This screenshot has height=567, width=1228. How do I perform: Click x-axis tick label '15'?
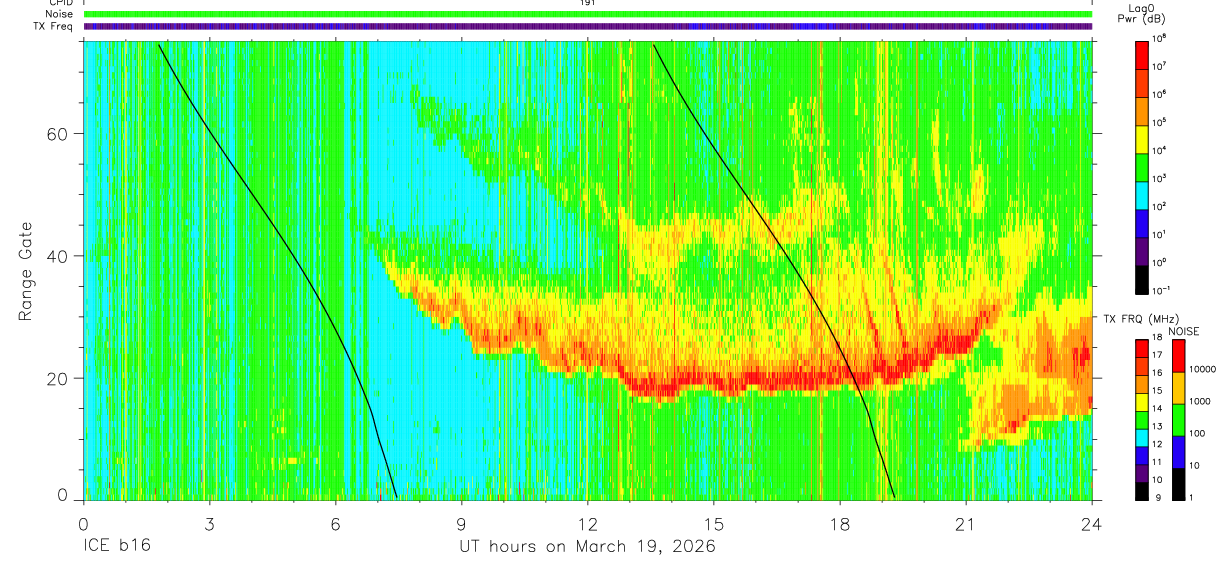[714, 524]
